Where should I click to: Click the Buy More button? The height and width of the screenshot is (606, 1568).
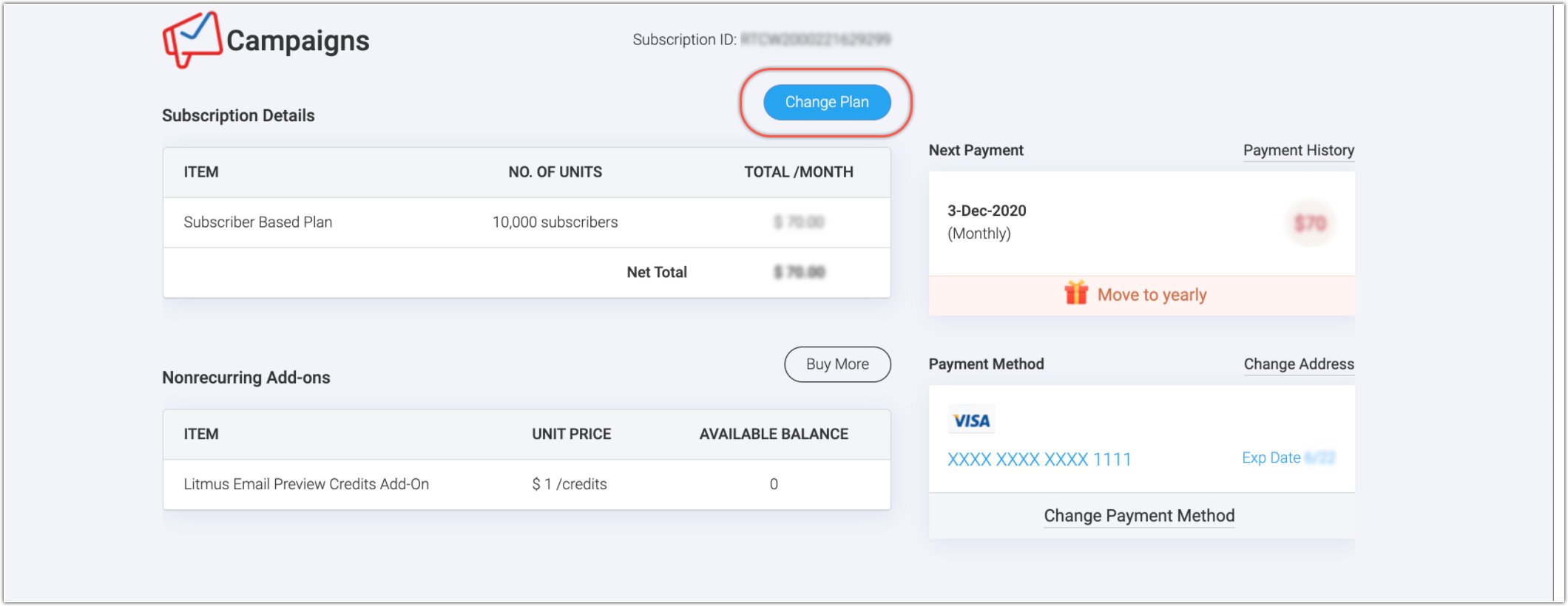[837, 364]
